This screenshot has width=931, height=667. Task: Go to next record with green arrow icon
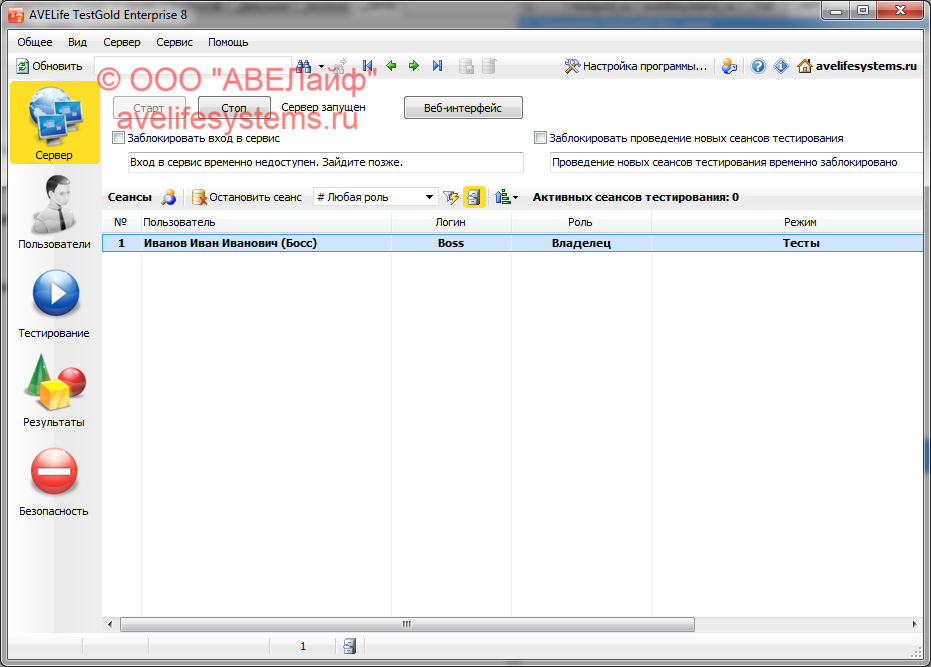[x=413, y=65]
